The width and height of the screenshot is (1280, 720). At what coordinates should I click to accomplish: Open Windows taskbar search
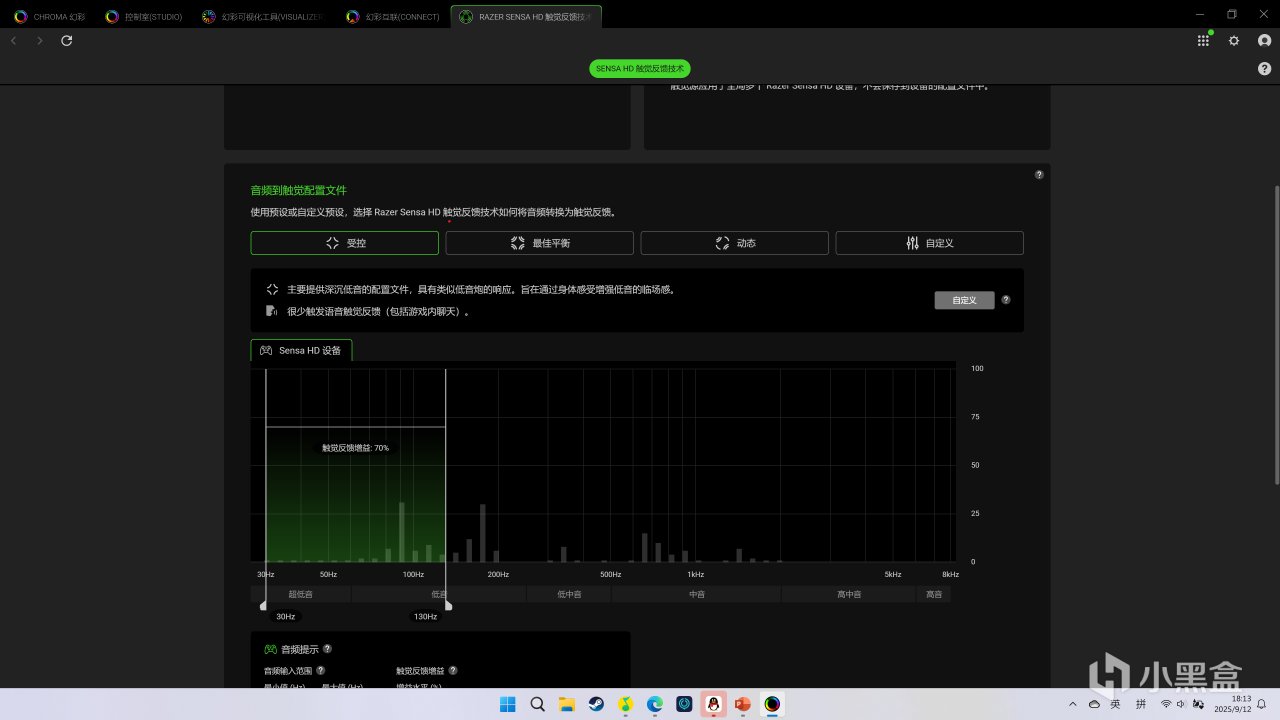[x=537, y=704]
